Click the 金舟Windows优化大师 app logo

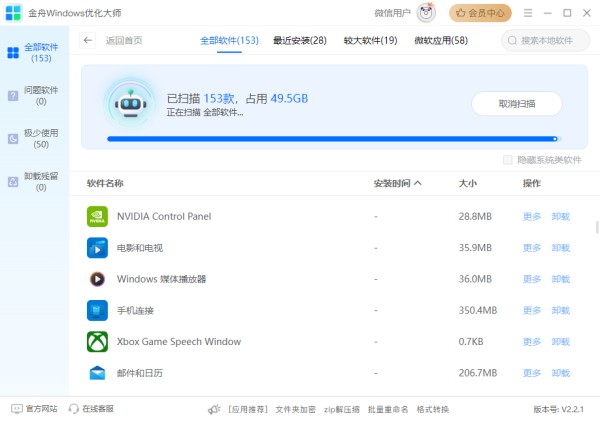point(13,13)
